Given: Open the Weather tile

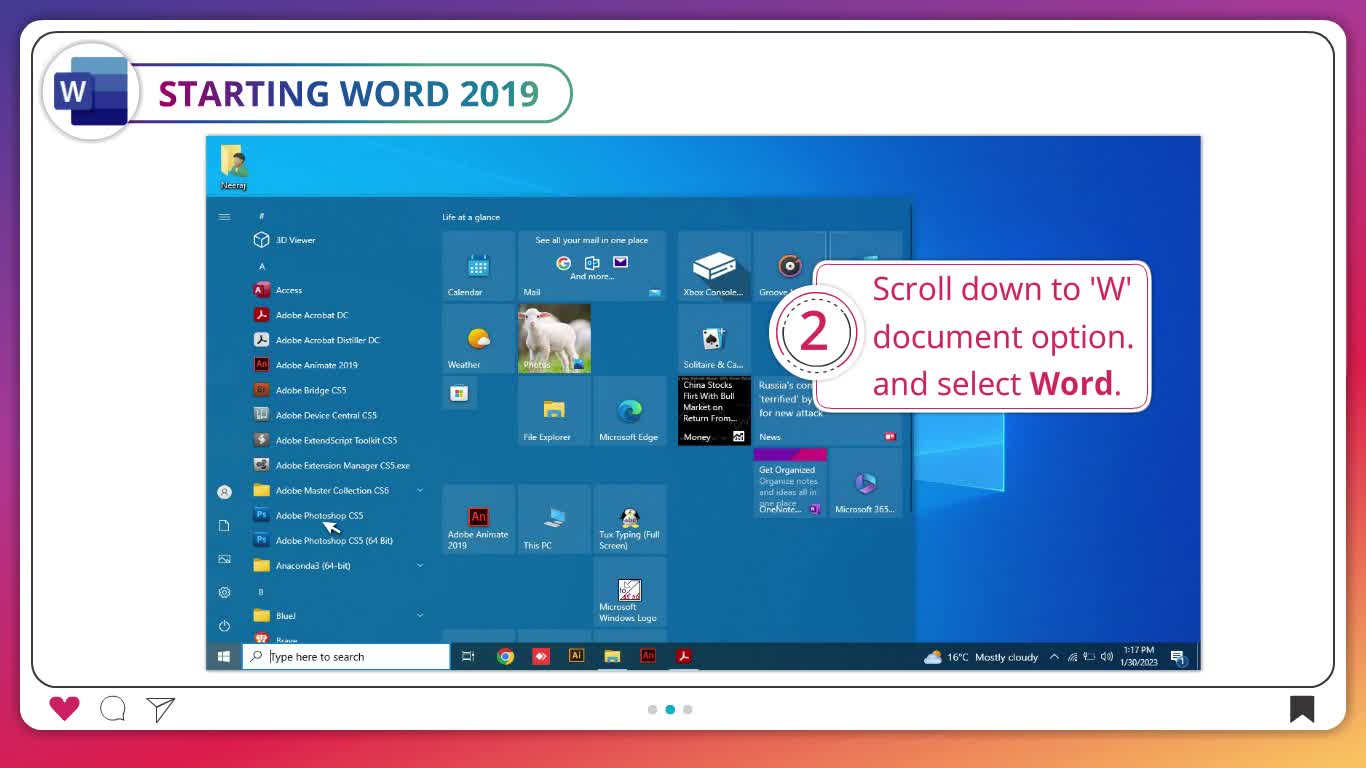Looking at the screenshot, I should click(478, 338).
